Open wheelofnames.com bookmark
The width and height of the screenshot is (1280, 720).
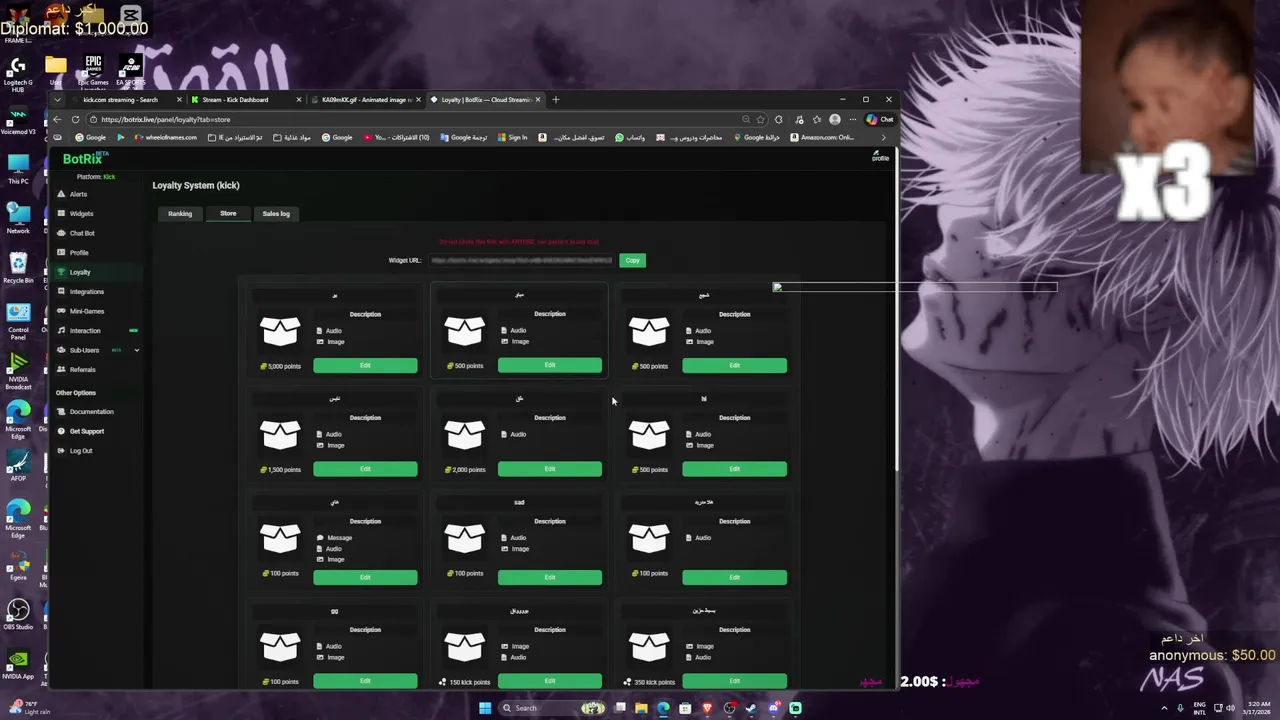click(165, 137)
